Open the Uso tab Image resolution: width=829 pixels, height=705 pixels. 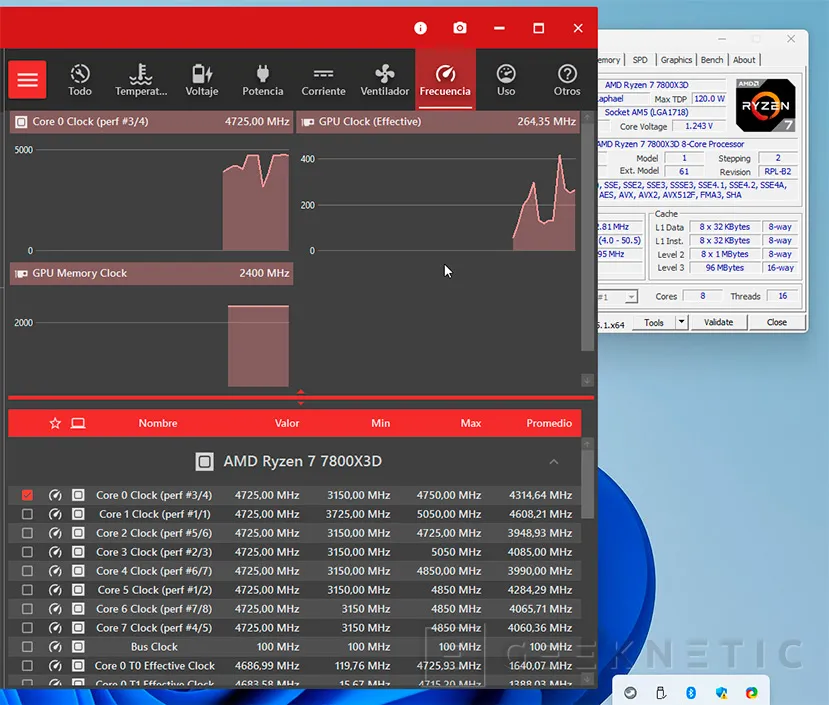tap(506, 80)
